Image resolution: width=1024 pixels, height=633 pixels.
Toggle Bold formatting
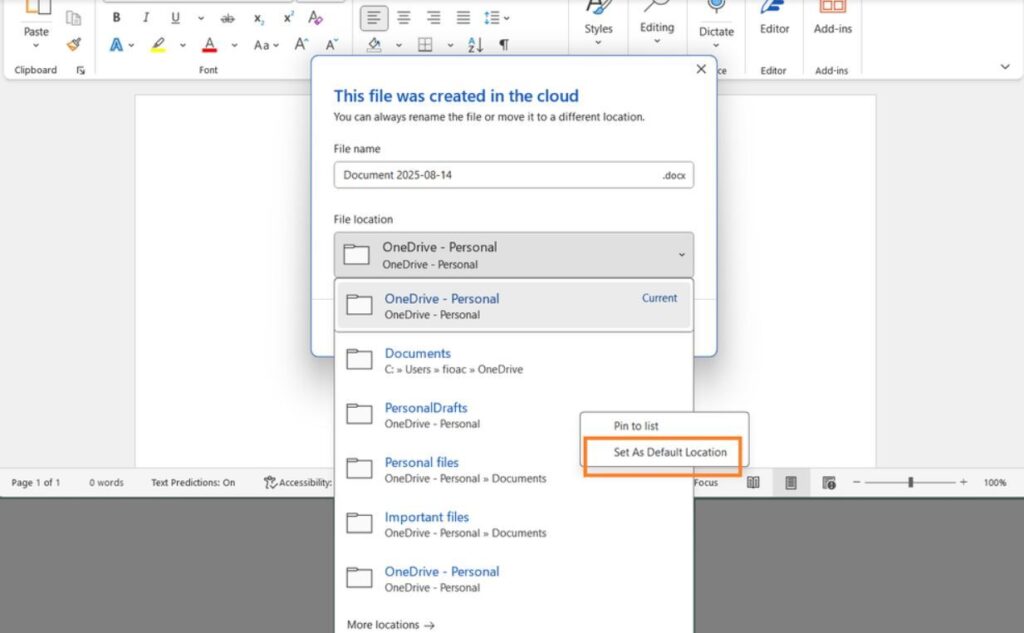coord(116,18)
